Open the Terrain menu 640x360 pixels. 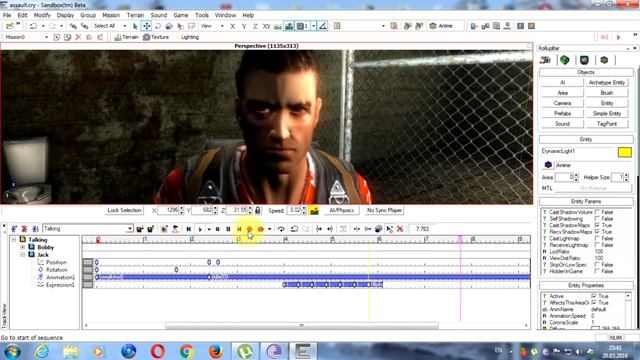[135, 15]
